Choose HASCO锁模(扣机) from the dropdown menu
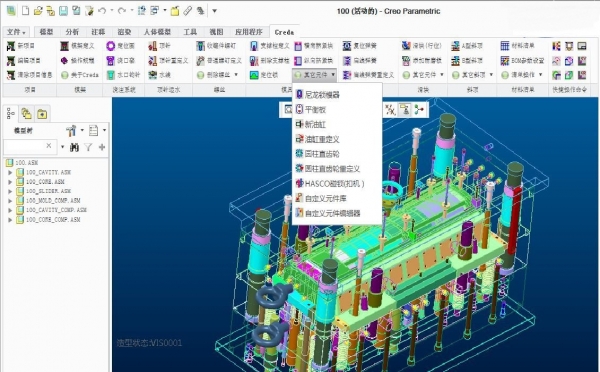 (x=337, y=184)
